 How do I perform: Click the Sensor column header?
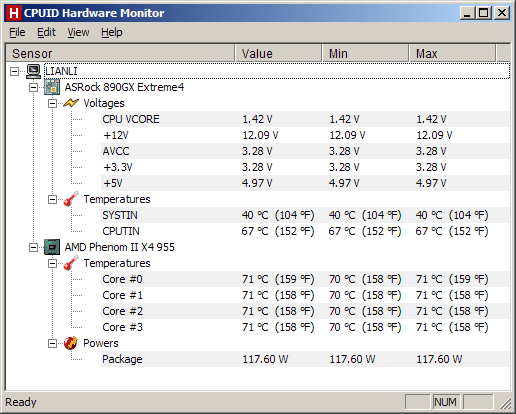[120, 53]
